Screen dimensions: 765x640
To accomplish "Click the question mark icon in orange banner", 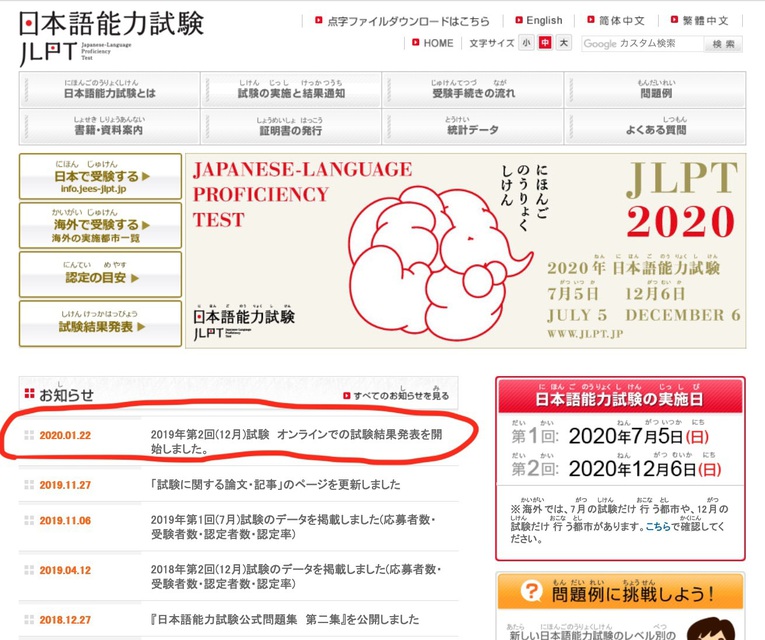I will (x=531, y=591).
